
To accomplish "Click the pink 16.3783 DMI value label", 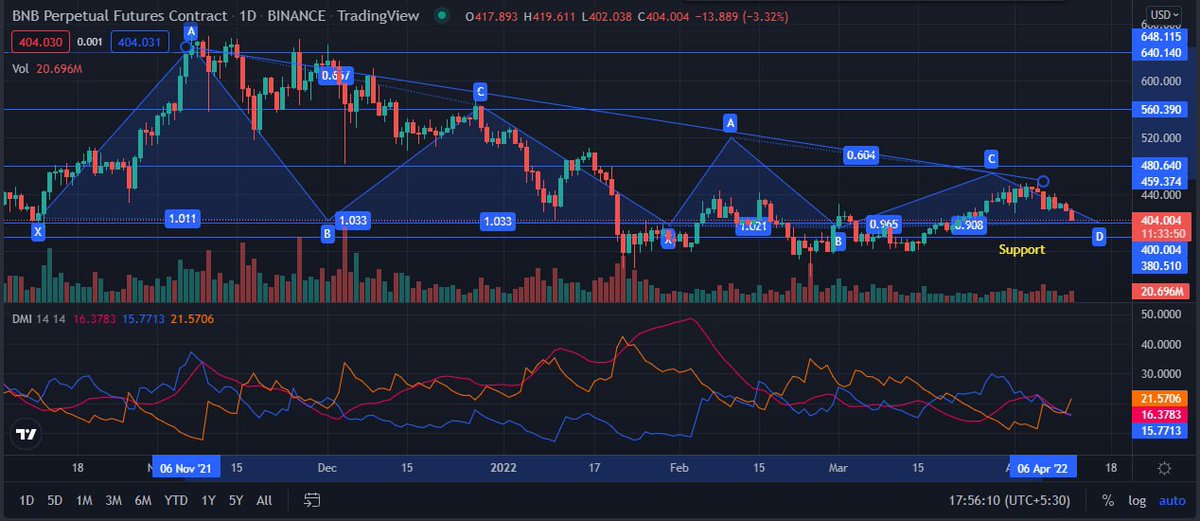I will pos(1161,414).
